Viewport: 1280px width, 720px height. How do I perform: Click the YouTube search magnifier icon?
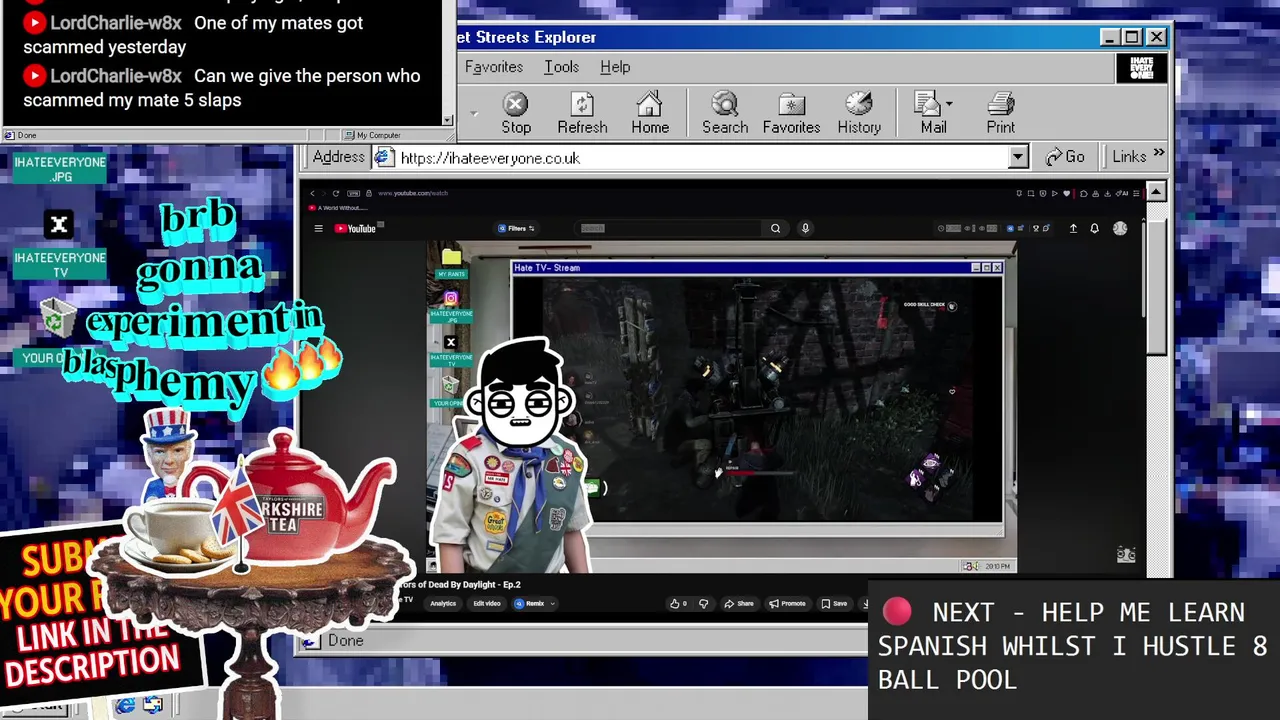pos(775,228)
